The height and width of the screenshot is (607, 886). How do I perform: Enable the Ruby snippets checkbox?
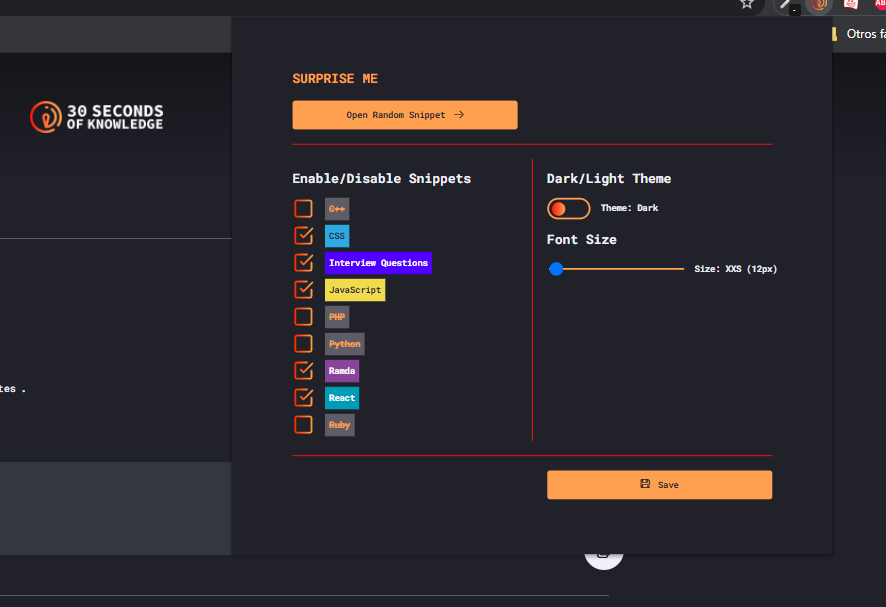tap(303, 424)
